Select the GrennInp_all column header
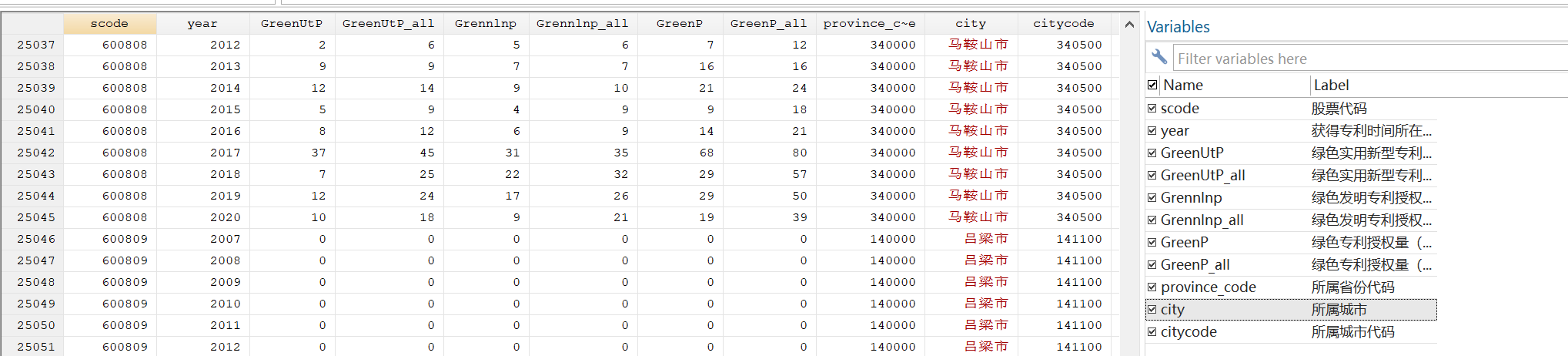 [583, 24]
